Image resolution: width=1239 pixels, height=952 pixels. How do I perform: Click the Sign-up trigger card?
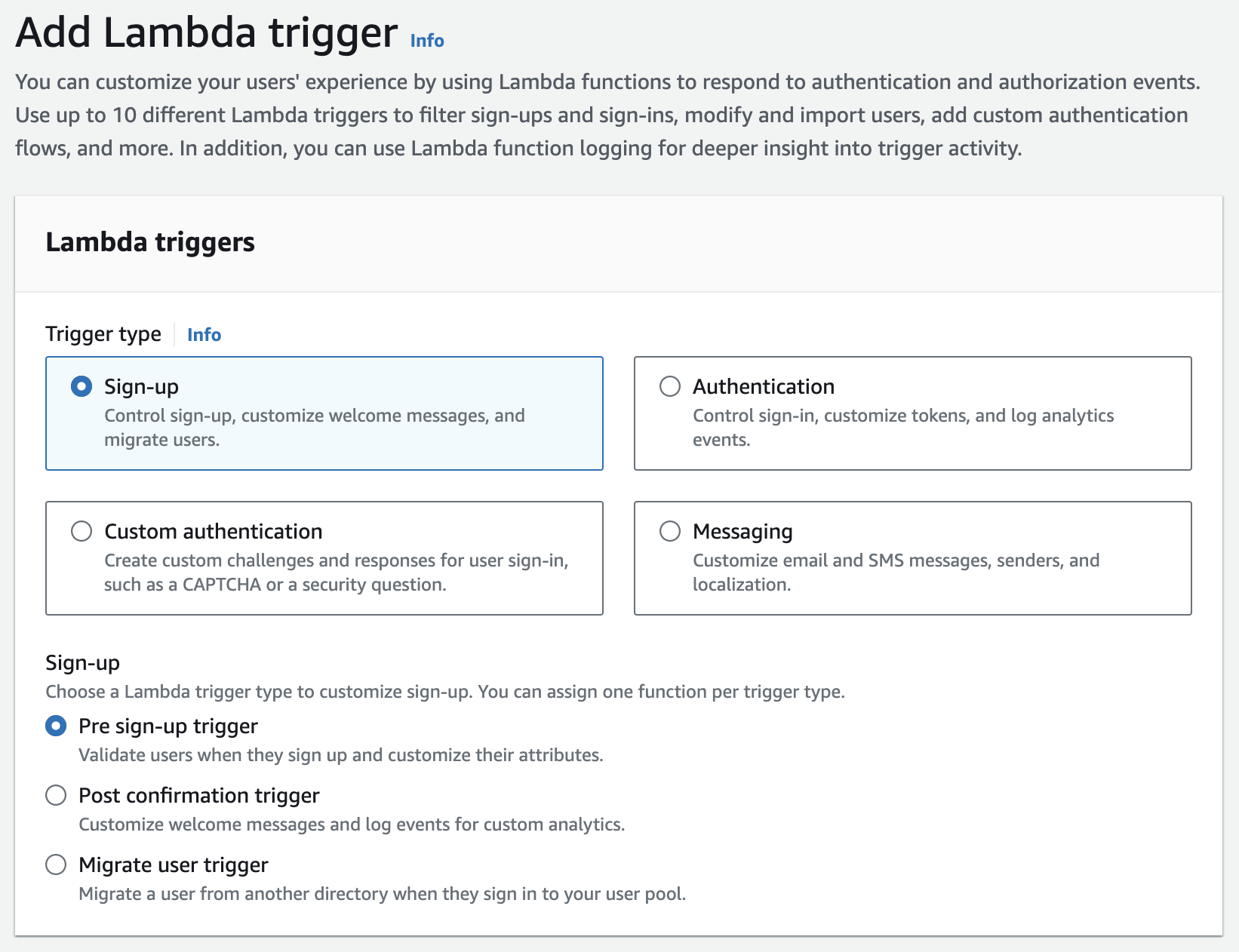click(324, 413)
